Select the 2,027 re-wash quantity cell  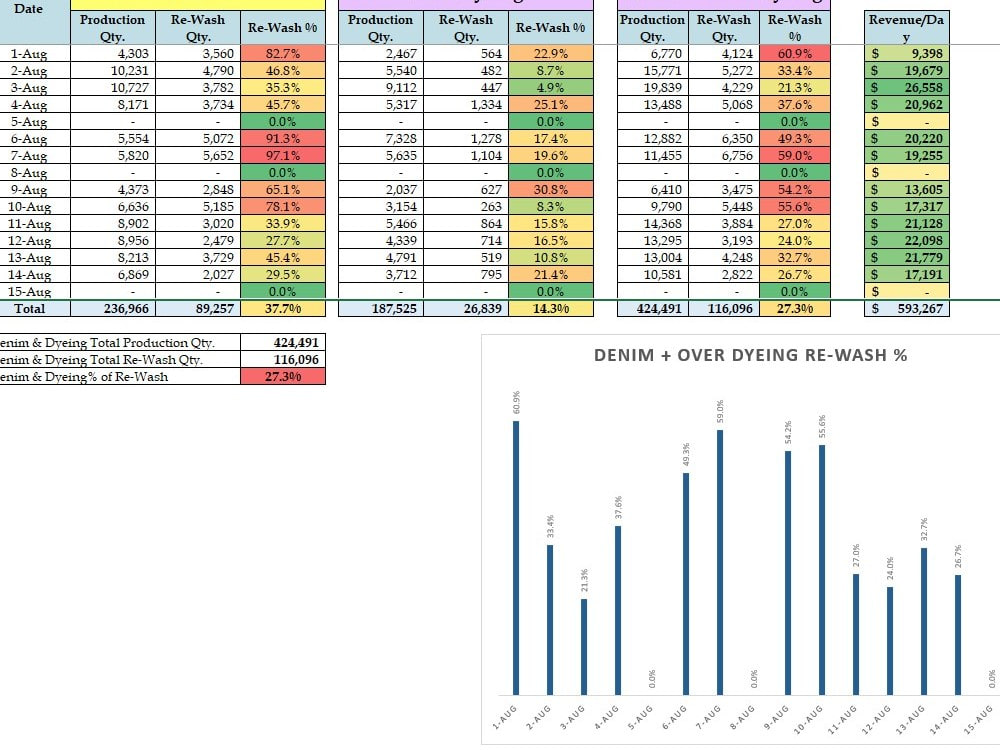point(198,274)
